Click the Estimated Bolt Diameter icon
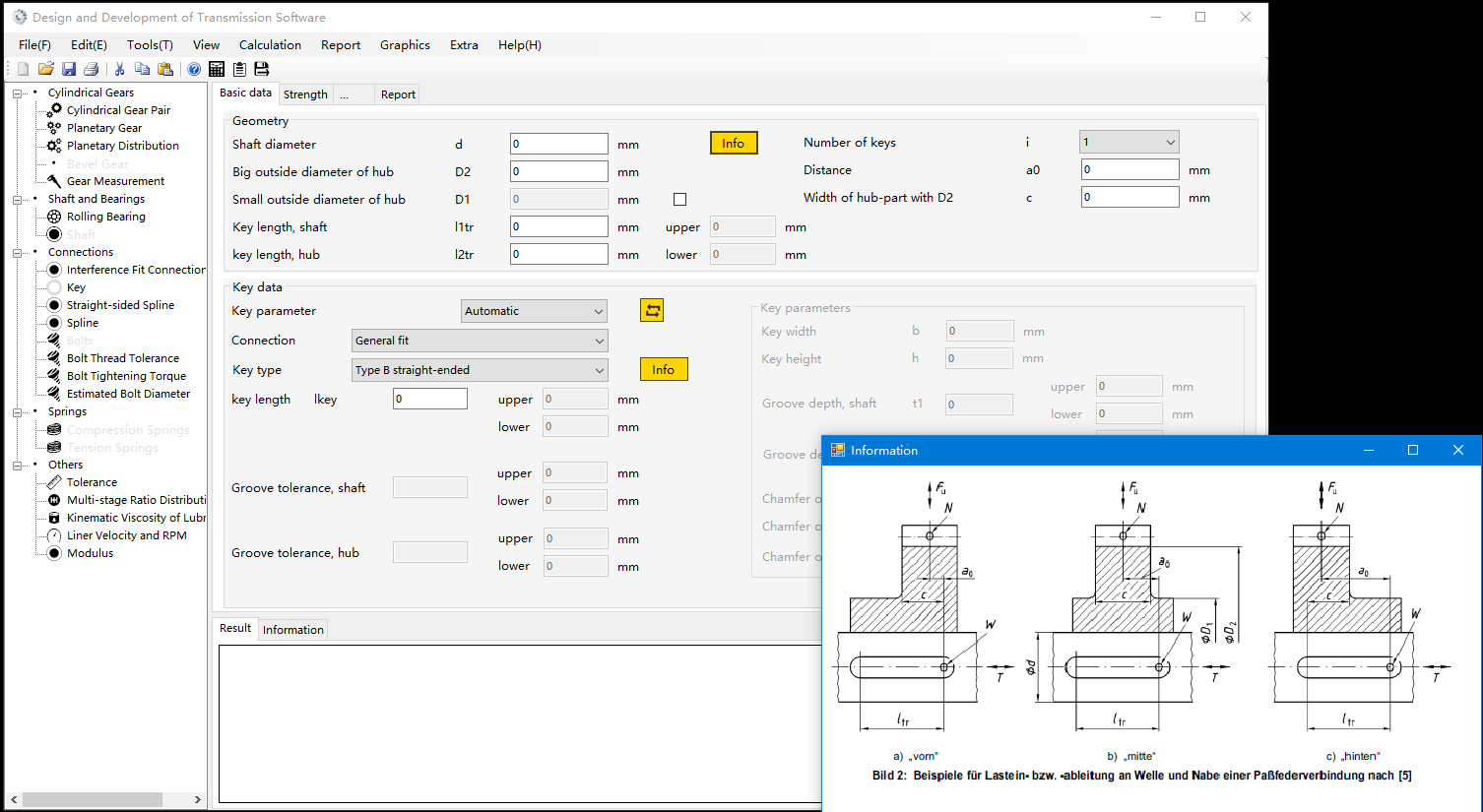 [54, 394]
